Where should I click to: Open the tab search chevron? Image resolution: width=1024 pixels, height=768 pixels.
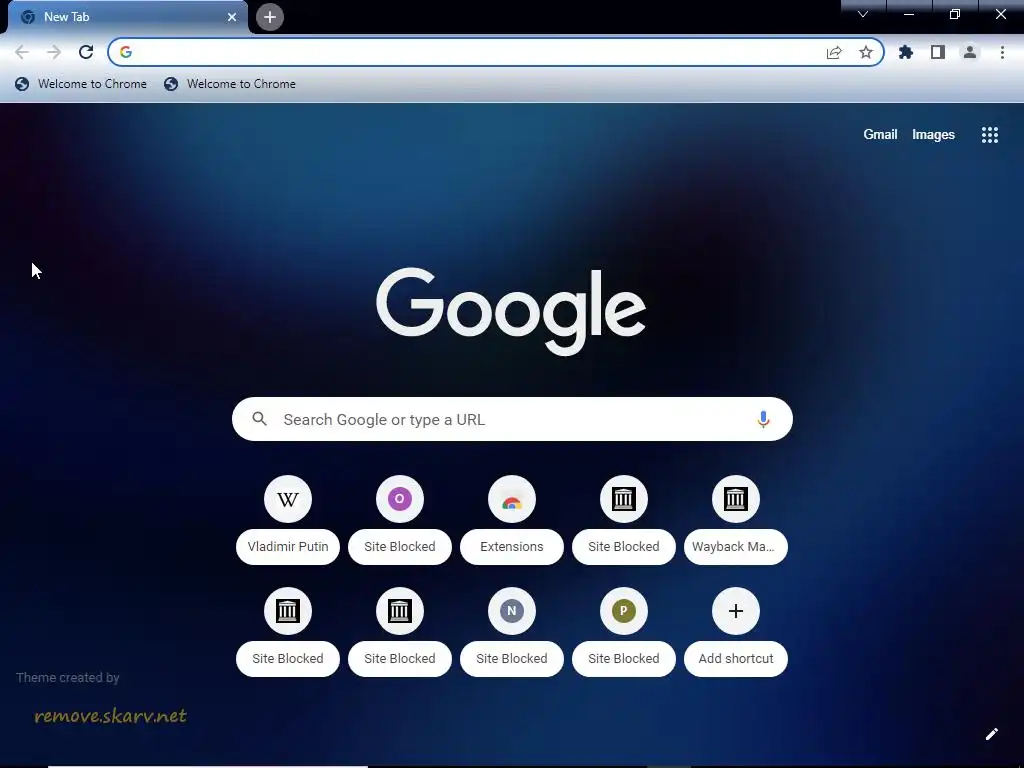(863, 14)
